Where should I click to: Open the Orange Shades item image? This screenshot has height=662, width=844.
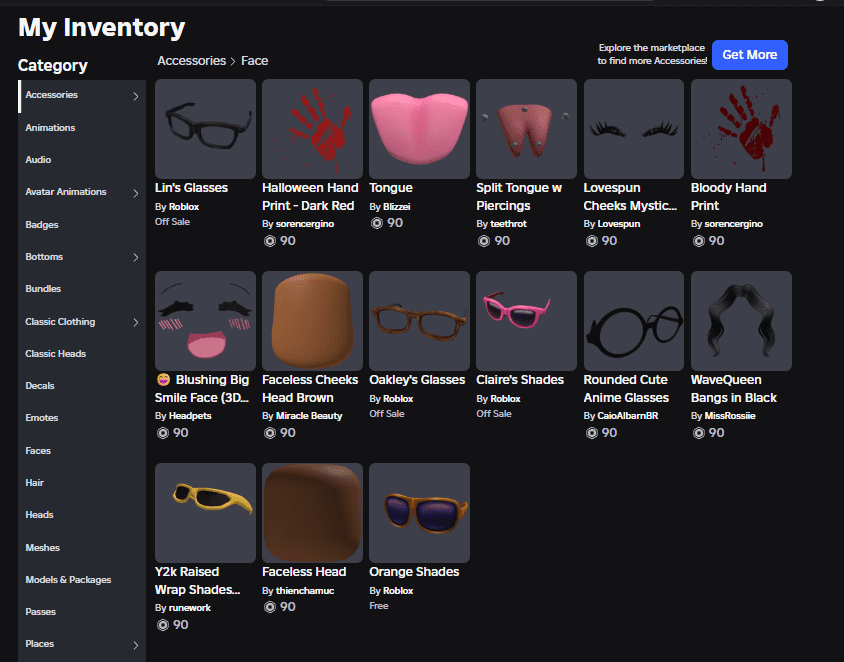pos(419,513)
